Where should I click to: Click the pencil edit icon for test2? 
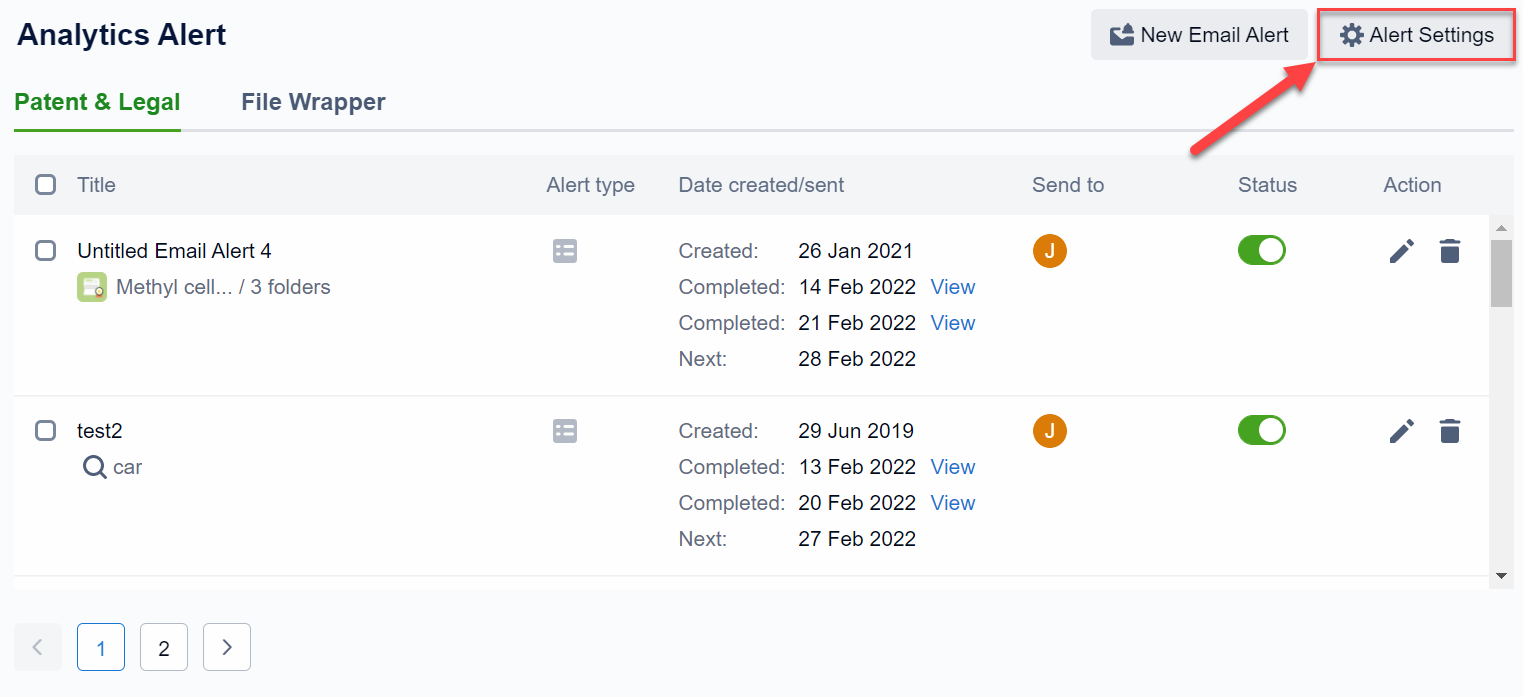coord(1402,431)
